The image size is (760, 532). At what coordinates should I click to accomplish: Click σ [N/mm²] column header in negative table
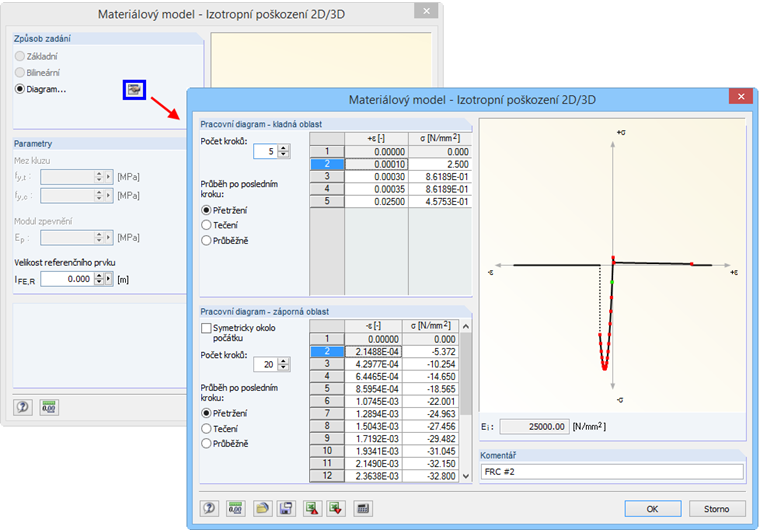[430, 326]
